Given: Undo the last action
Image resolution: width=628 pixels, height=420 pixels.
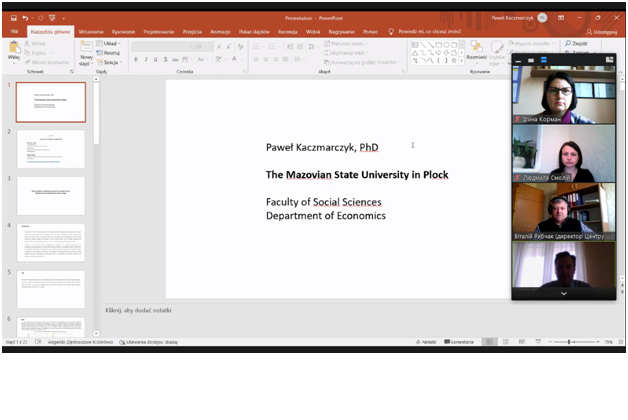Looking at the screenshot, I should pyautogui.click(x=25, y=18).
